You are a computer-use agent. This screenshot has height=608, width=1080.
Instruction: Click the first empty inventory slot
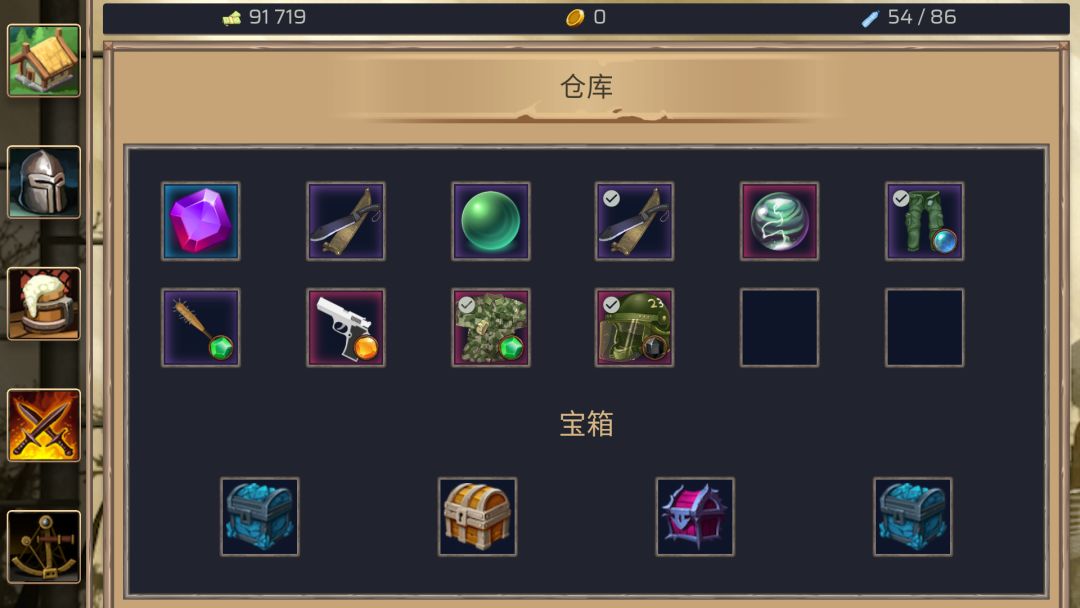pos(779,327)
